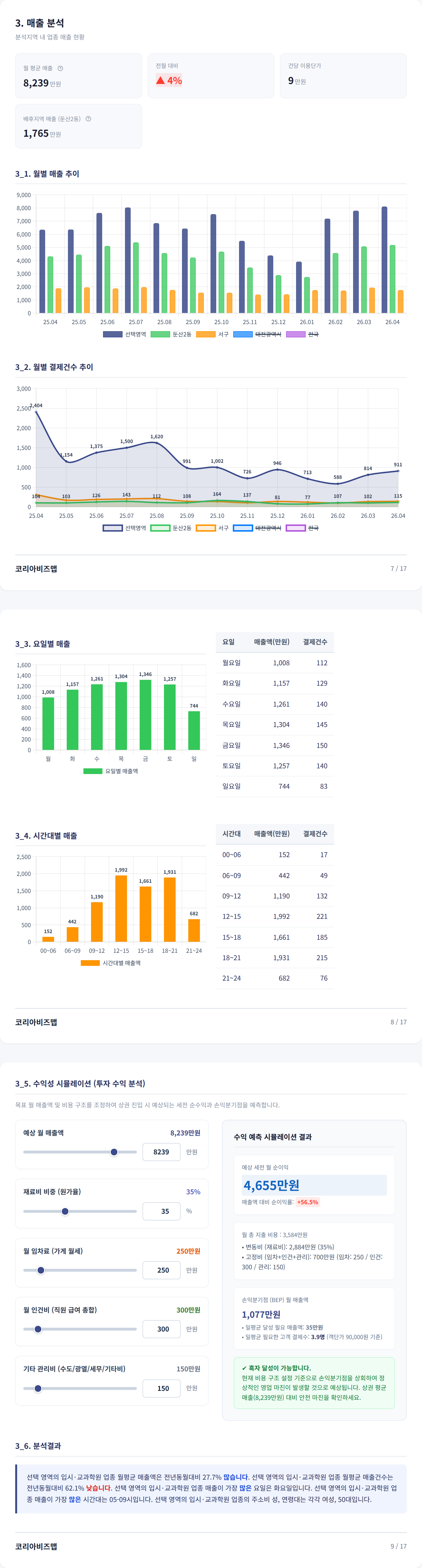Screen dimensions: 422x1568
Task: Show 대전광역시 series in monthly sales bar chart
Action: point(257,334)
